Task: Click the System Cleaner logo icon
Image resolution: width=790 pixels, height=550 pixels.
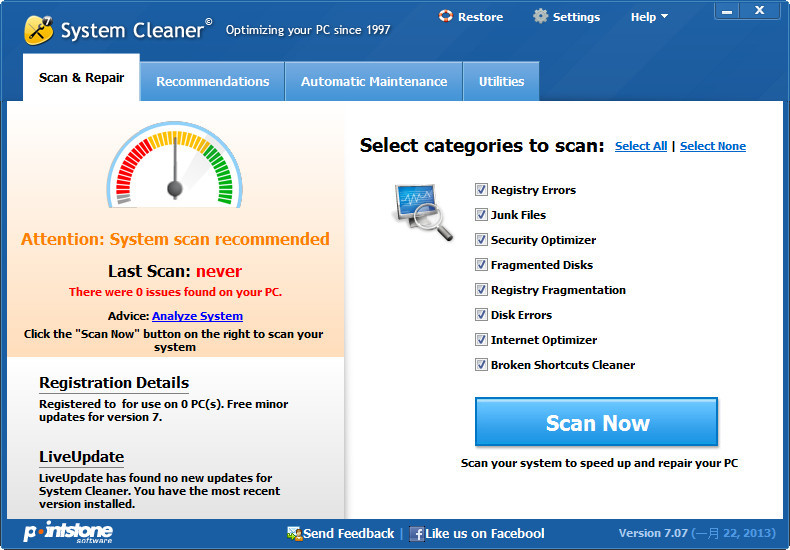Action: (x=38, y=30)
